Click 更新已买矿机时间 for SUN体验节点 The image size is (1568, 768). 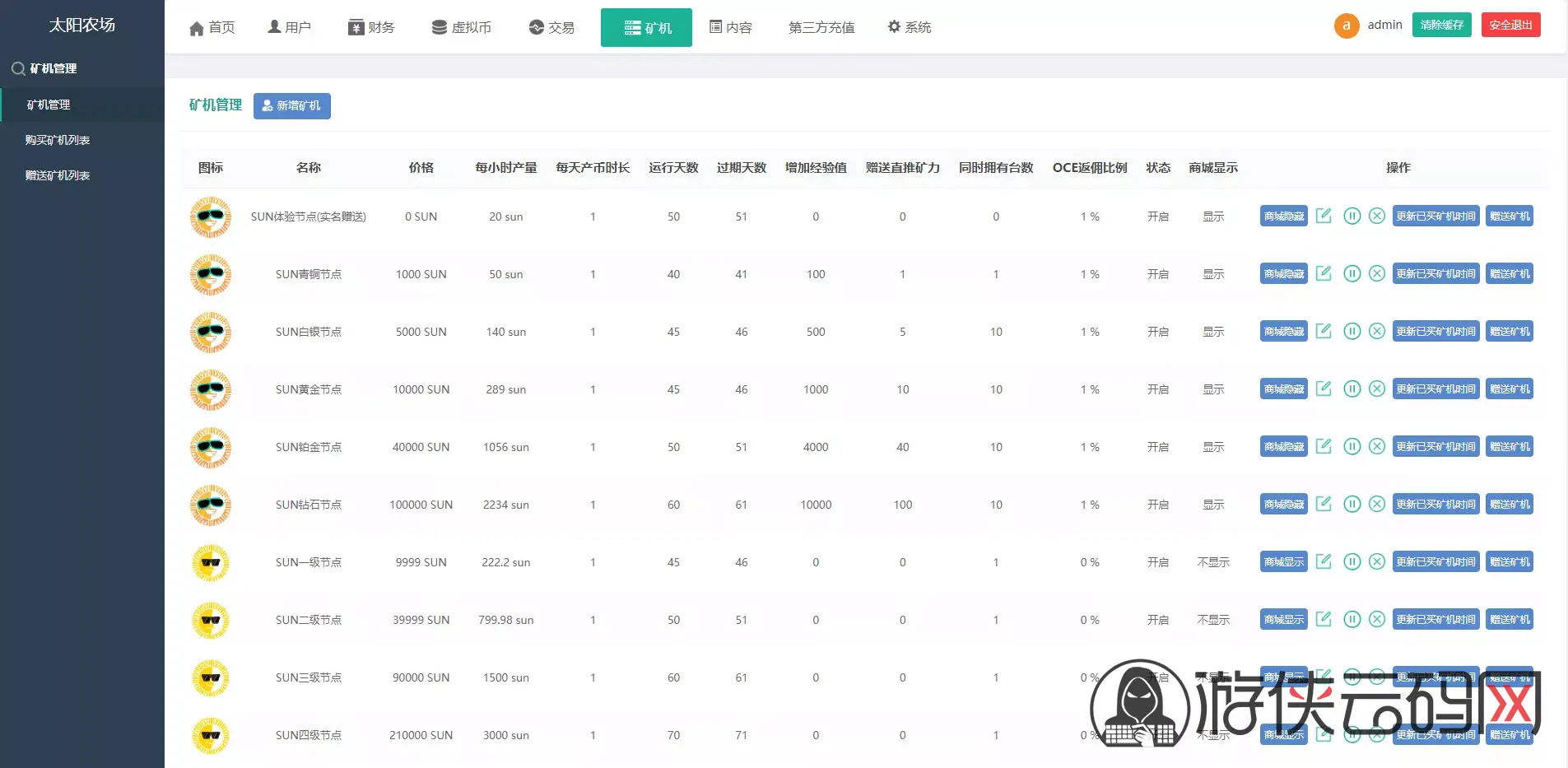(1435, 216)
